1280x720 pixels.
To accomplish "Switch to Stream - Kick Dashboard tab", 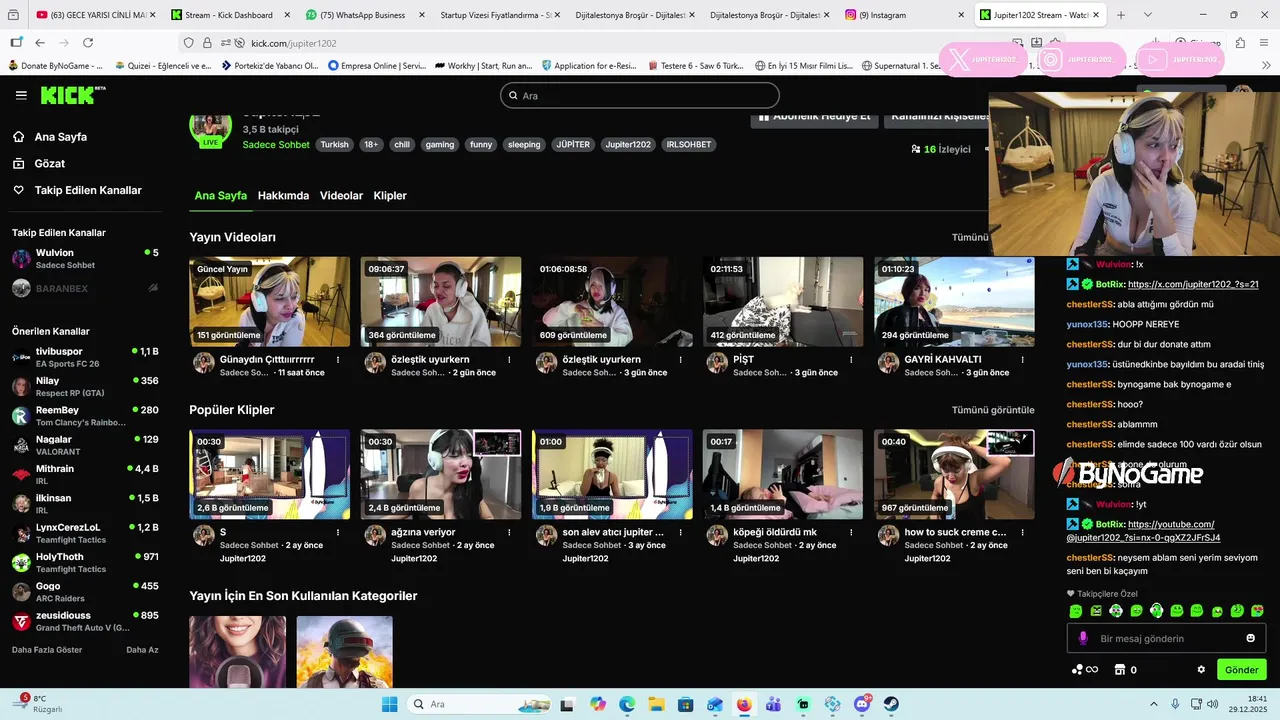I will pyautogui.click(x=229, y=15).
